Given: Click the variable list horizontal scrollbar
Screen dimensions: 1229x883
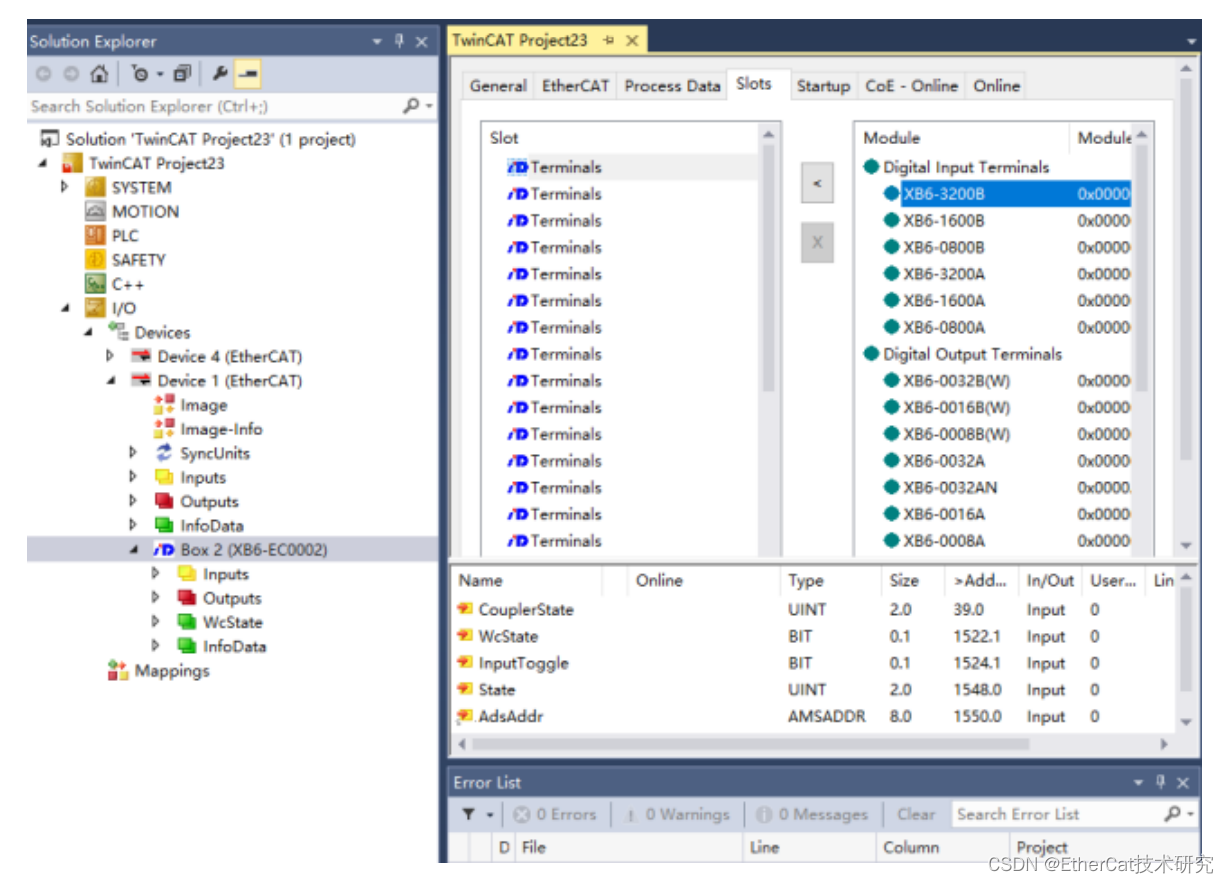Looking at the screenshot, I should click(x=751, y=744).
